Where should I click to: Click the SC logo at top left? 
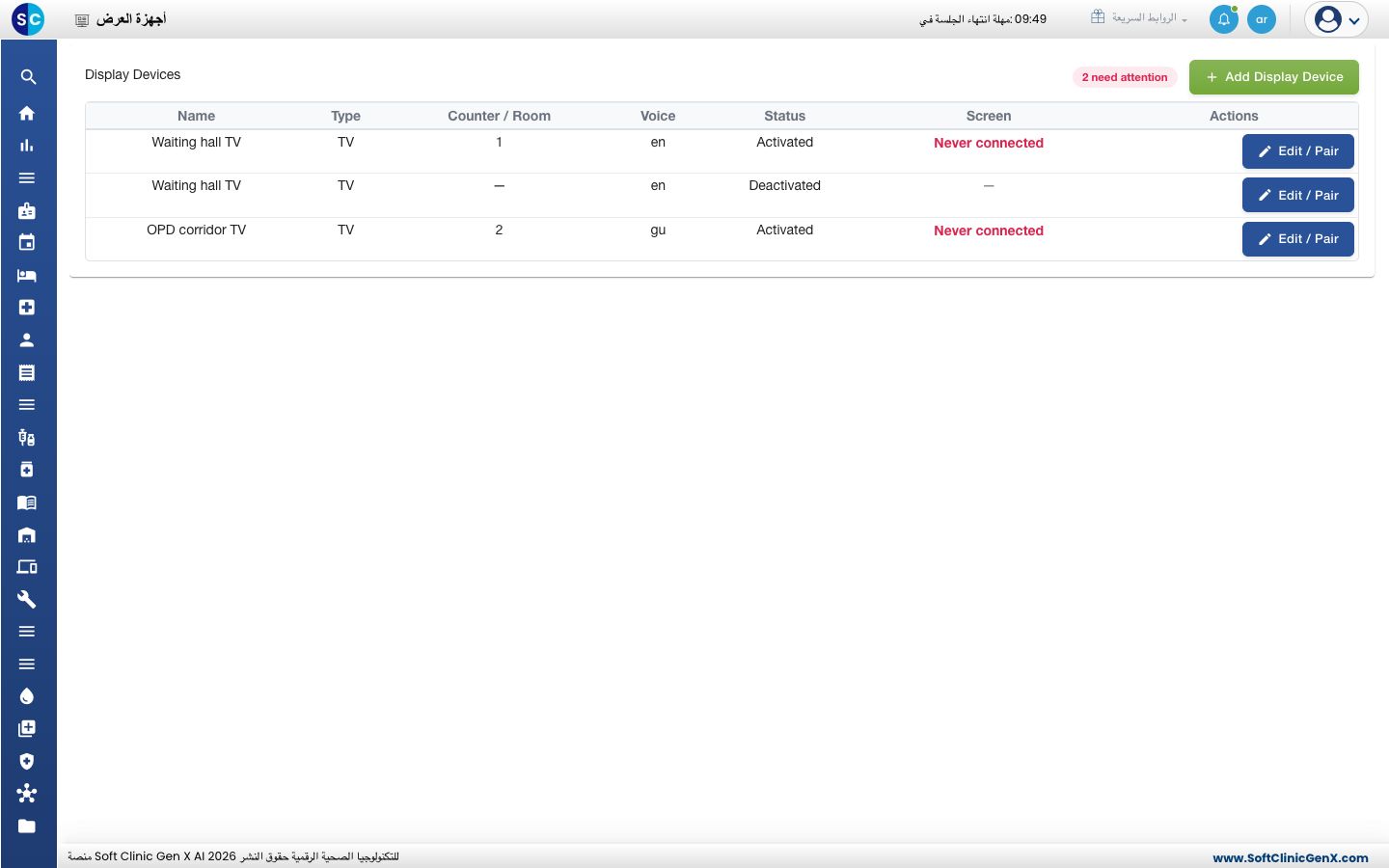tap(28, 18)
